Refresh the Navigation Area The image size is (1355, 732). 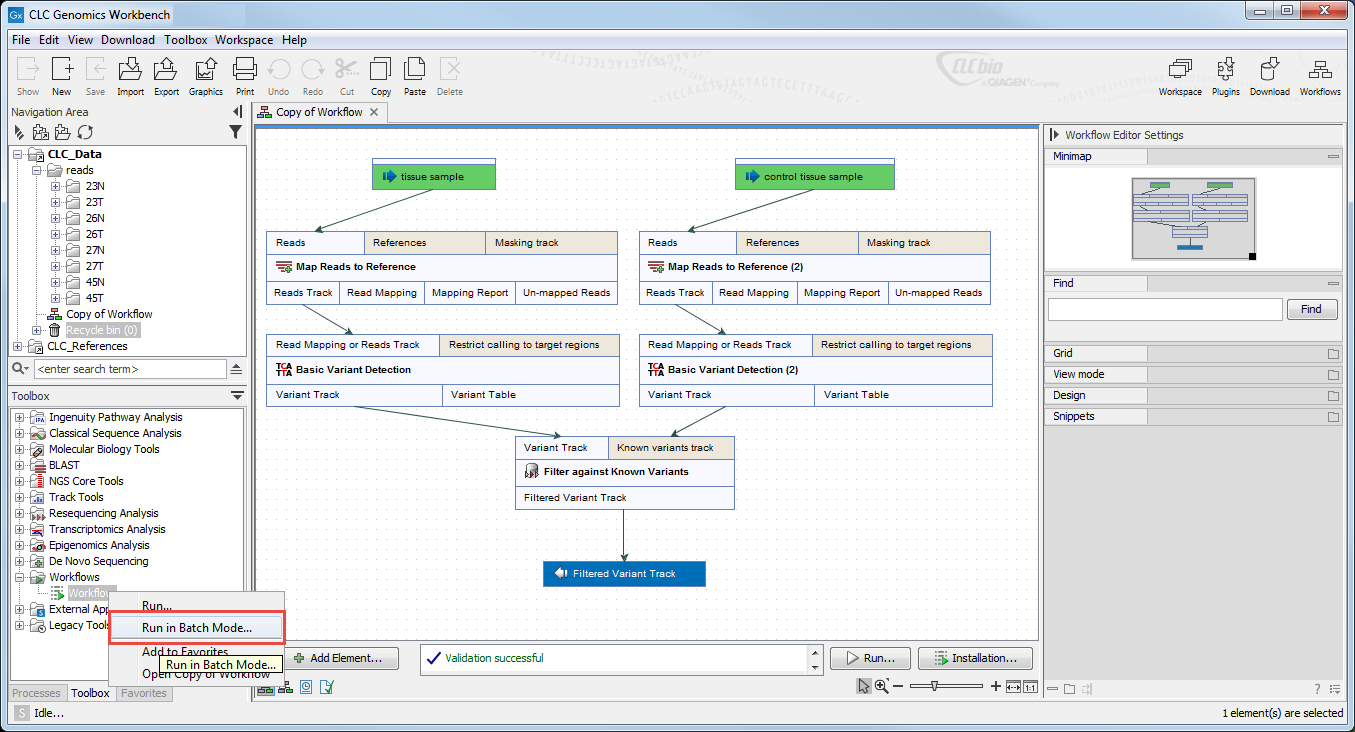click(85, 132)
